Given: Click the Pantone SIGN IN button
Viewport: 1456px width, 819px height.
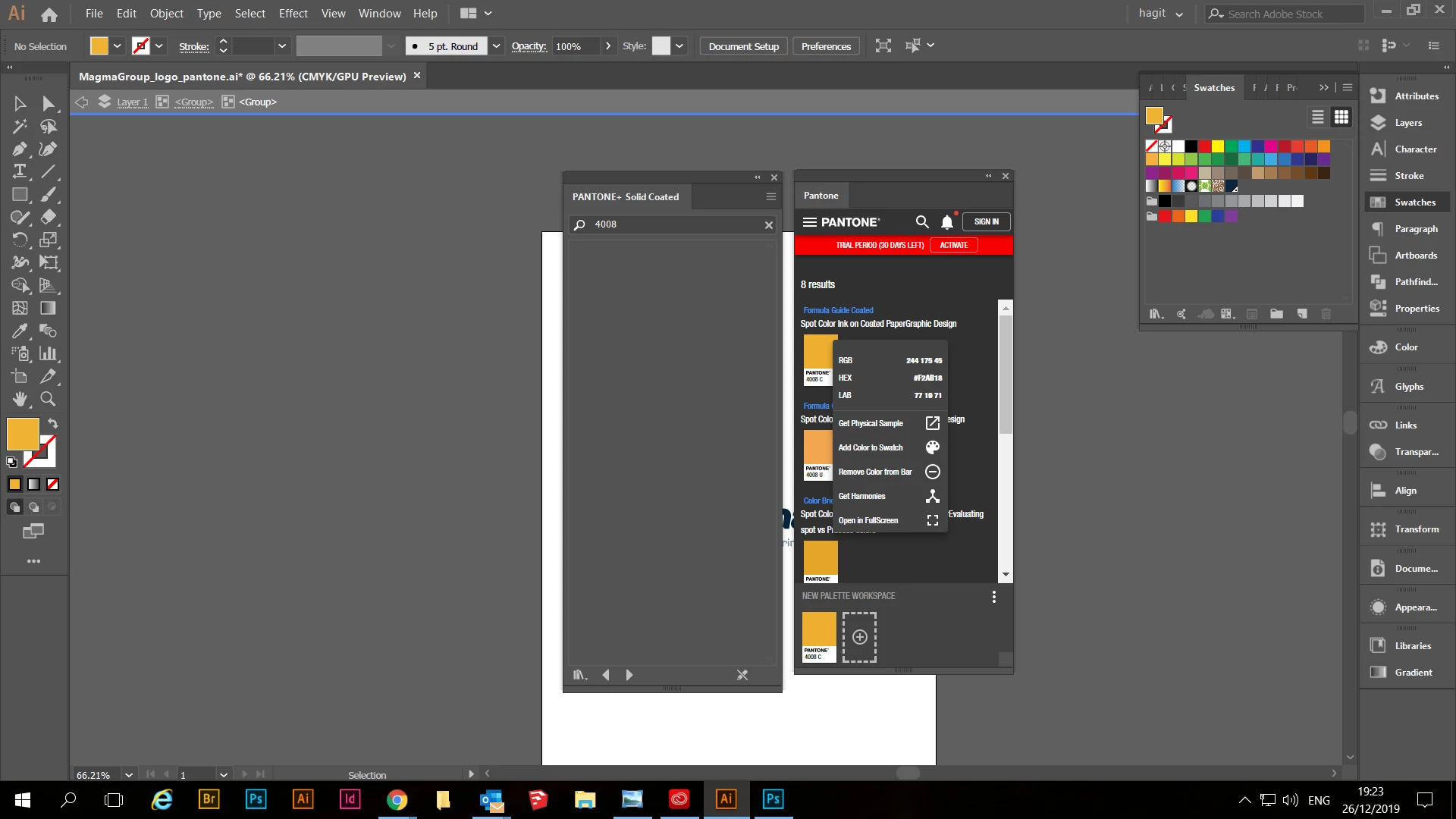Looking at the screenshot, I should [x=987, y=221].
